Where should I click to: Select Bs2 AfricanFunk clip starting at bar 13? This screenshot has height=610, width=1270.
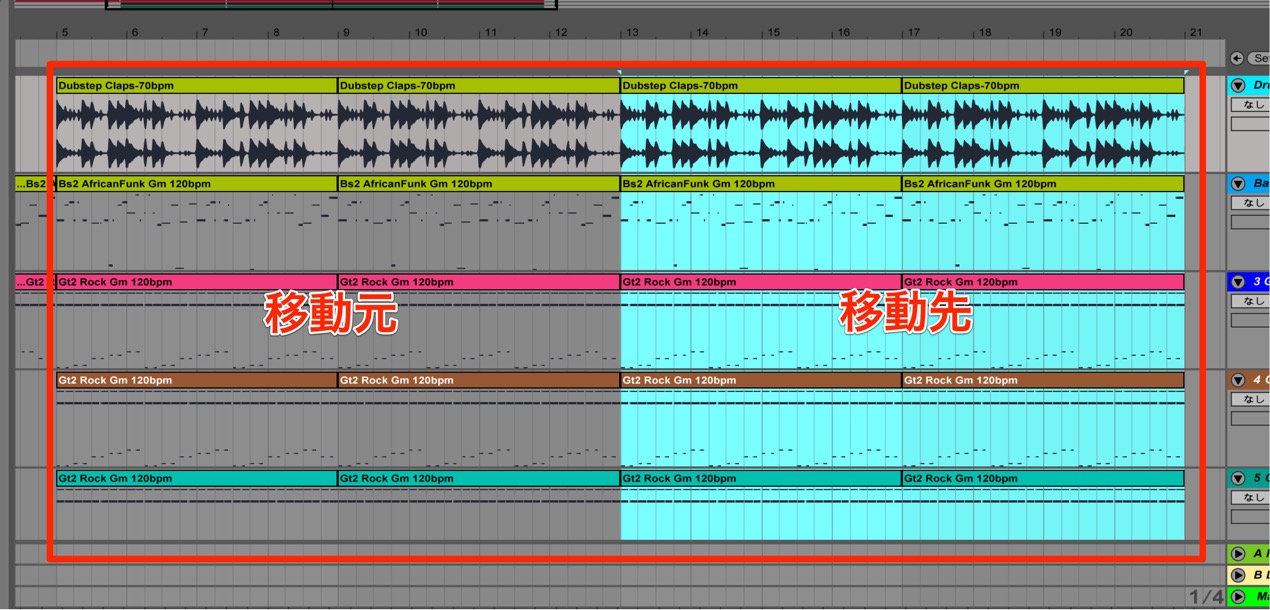761,184
